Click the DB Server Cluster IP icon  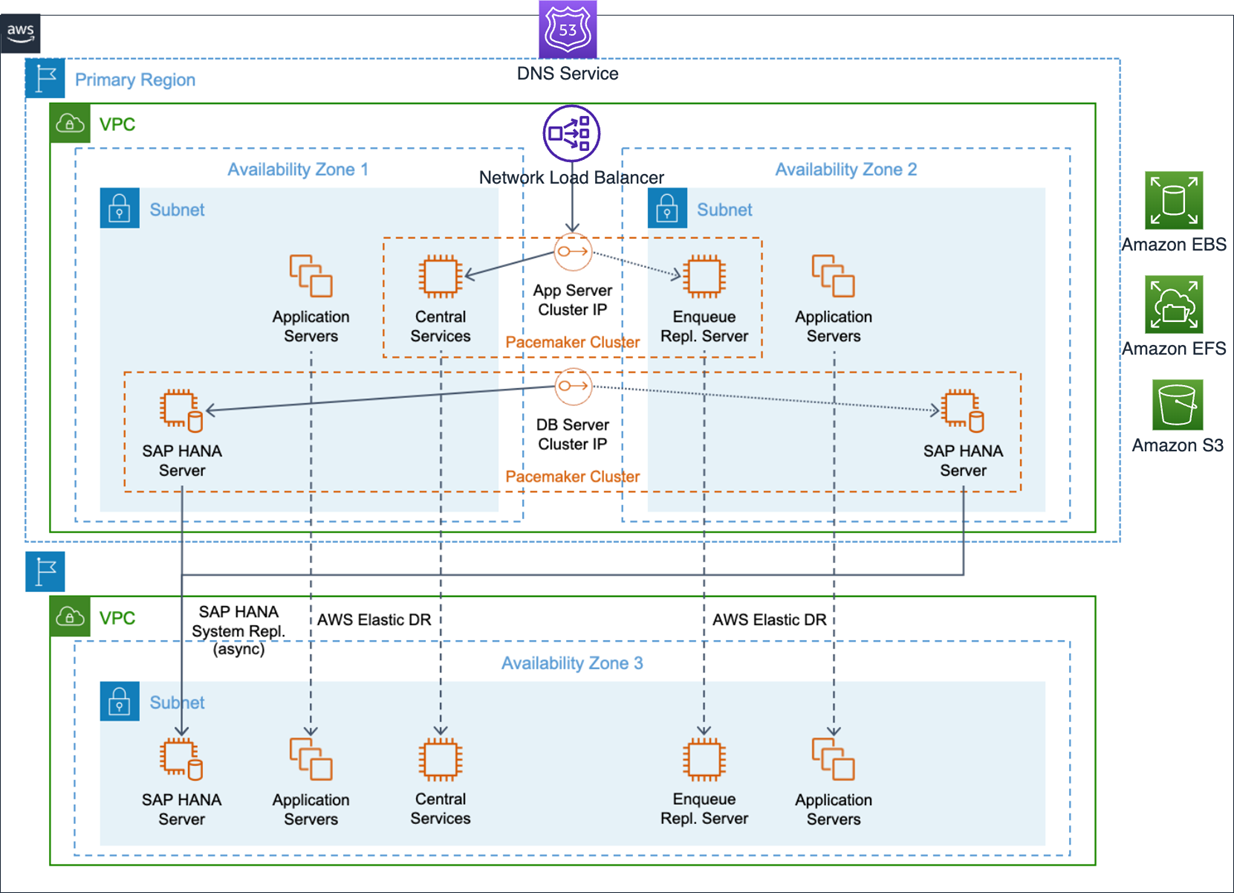click(573, 385)
